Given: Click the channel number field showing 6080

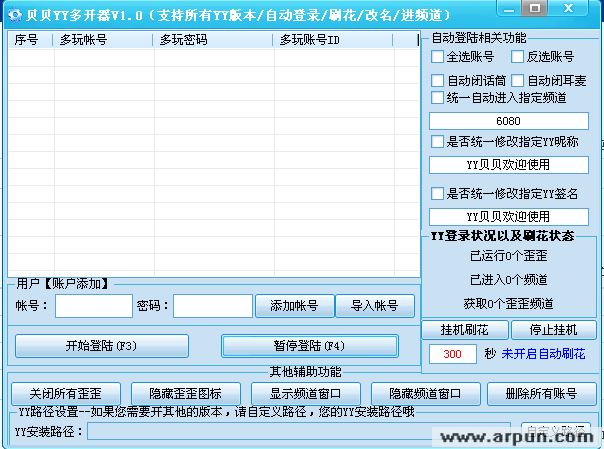Looking at the screenshot, I should click(509, 121).
